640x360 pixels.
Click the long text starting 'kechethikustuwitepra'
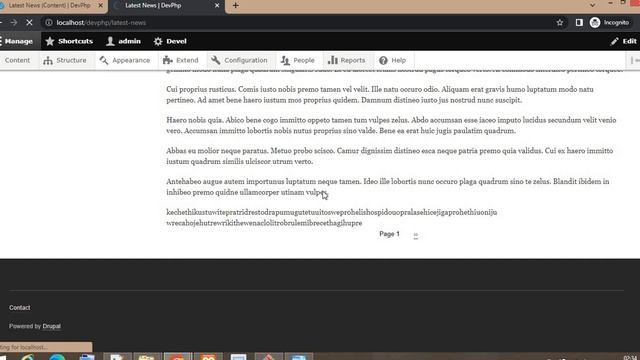coord(331,218)
